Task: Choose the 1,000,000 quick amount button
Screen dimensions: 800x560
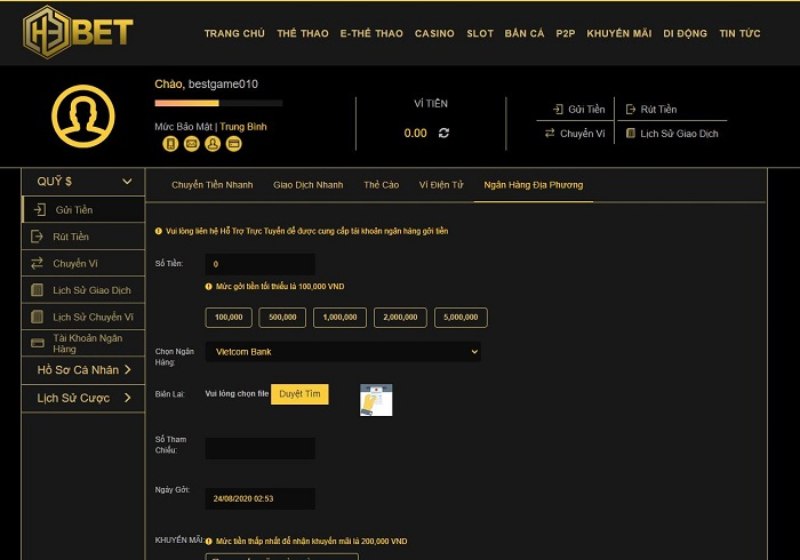Action: click(340, 317)
